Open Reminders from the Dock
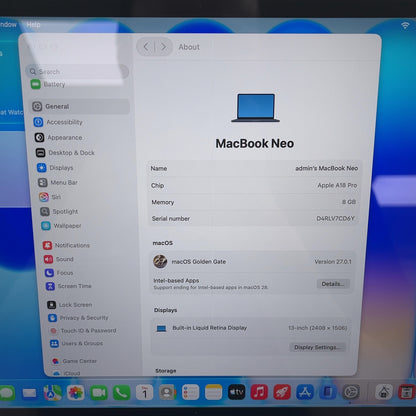 (x=191, y=392)
